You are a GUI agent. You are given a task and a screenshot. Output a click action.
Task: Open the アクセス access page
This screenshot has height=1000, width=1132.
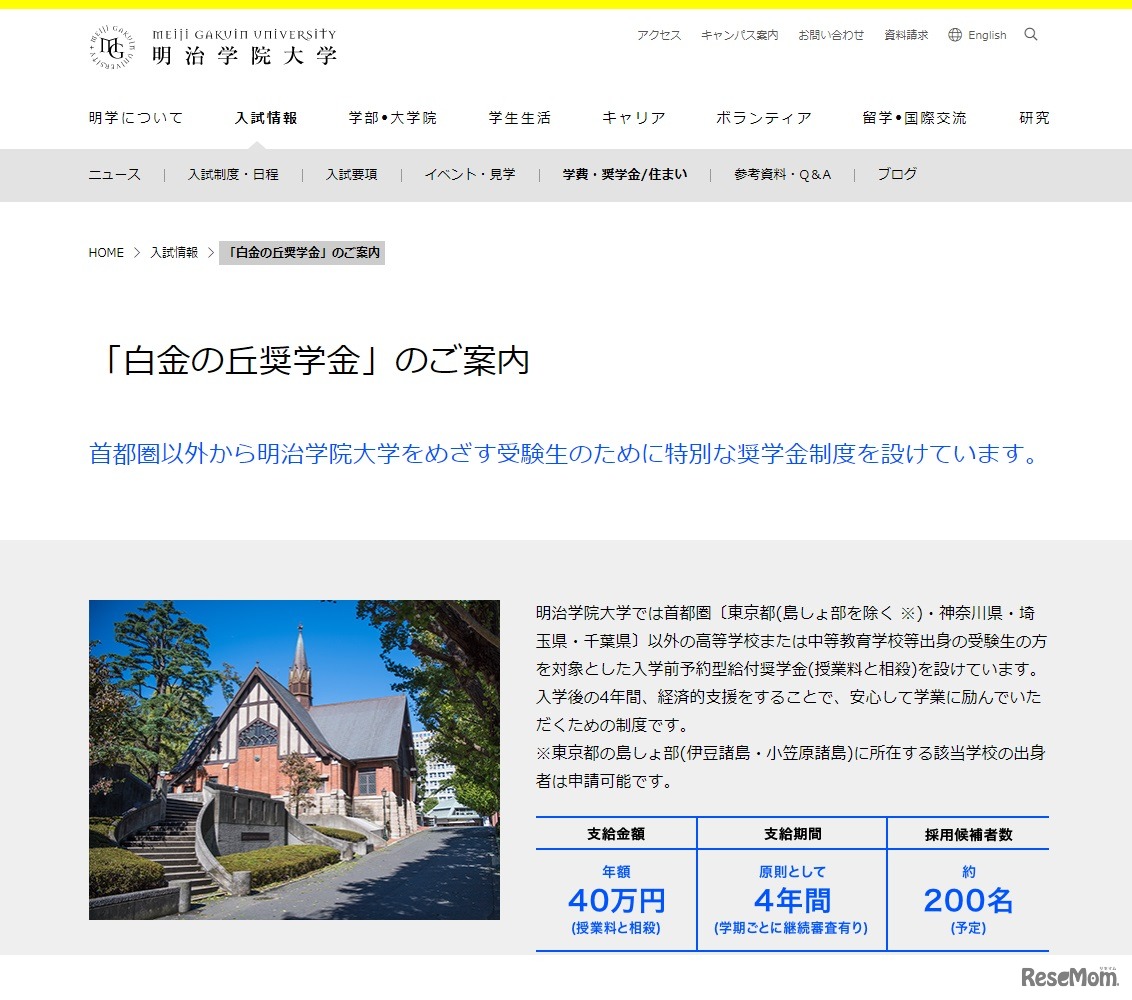[657, 34]
